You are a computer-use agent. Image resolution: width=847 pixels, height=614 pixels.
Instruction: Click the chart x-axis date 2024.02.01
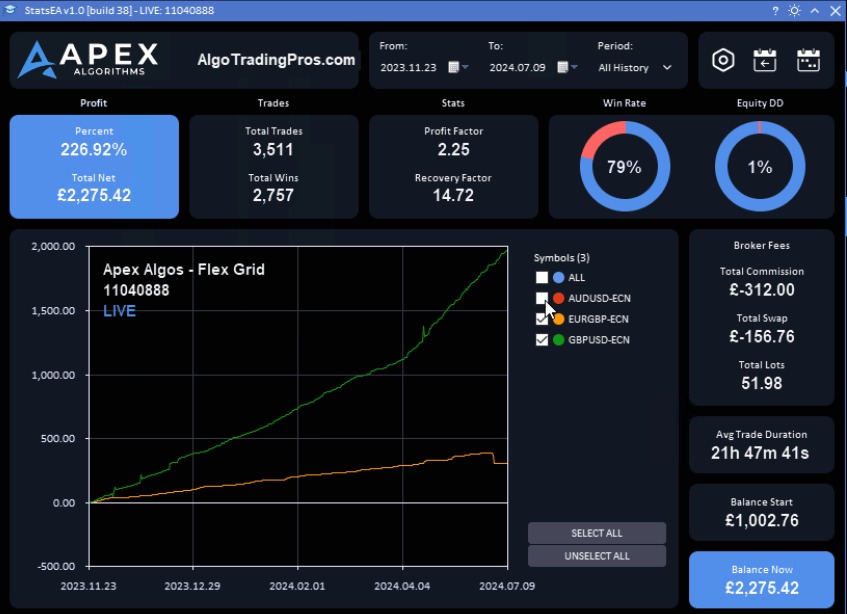297,586
